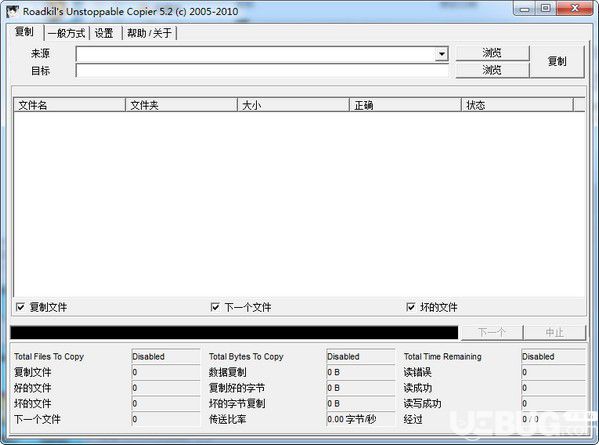This screenshot has height=445, width=599.
Task: Toggle the 复制文件 checkbox
Action: point(20,307)
